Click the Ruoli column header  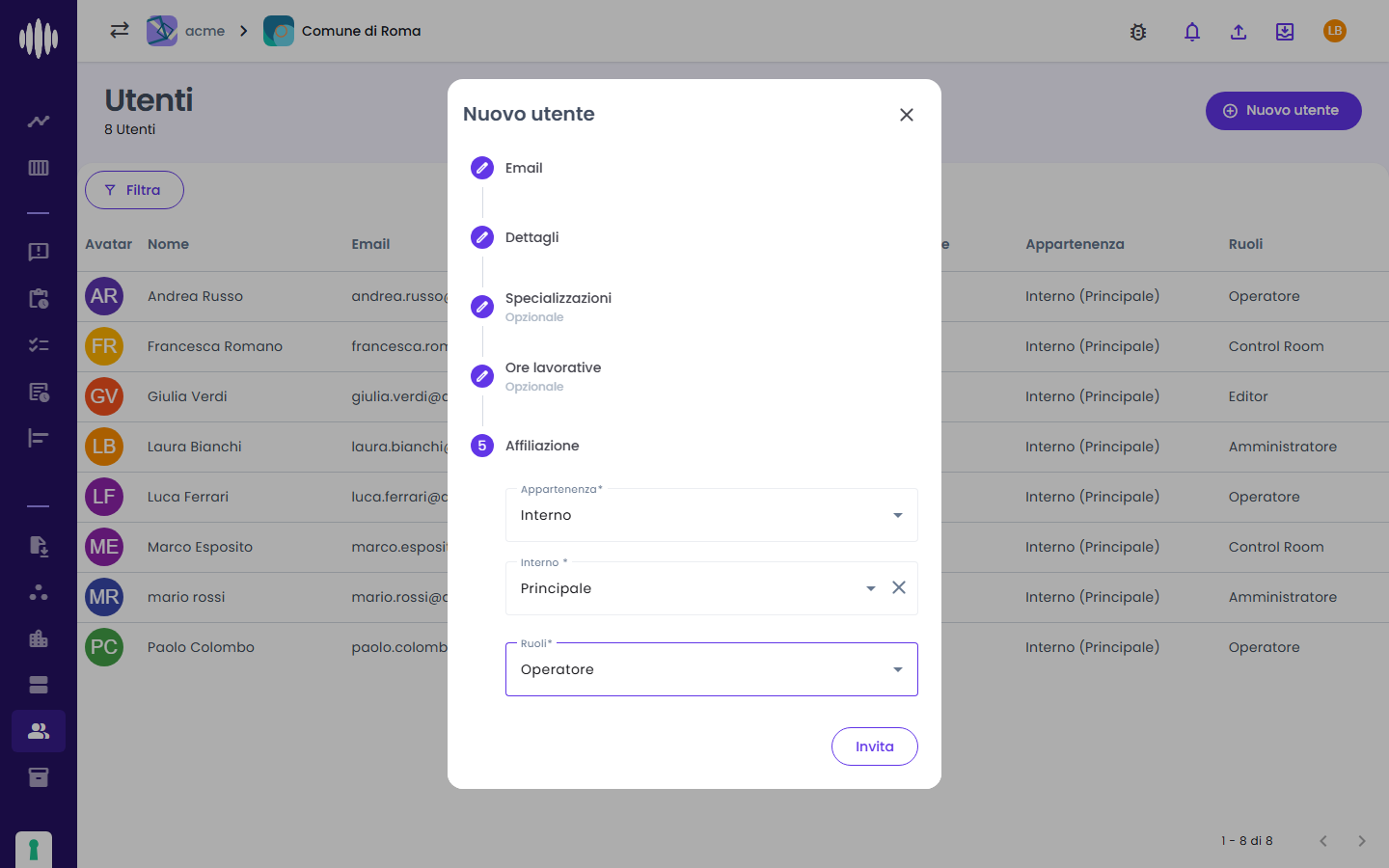(x=1245, y=244)
